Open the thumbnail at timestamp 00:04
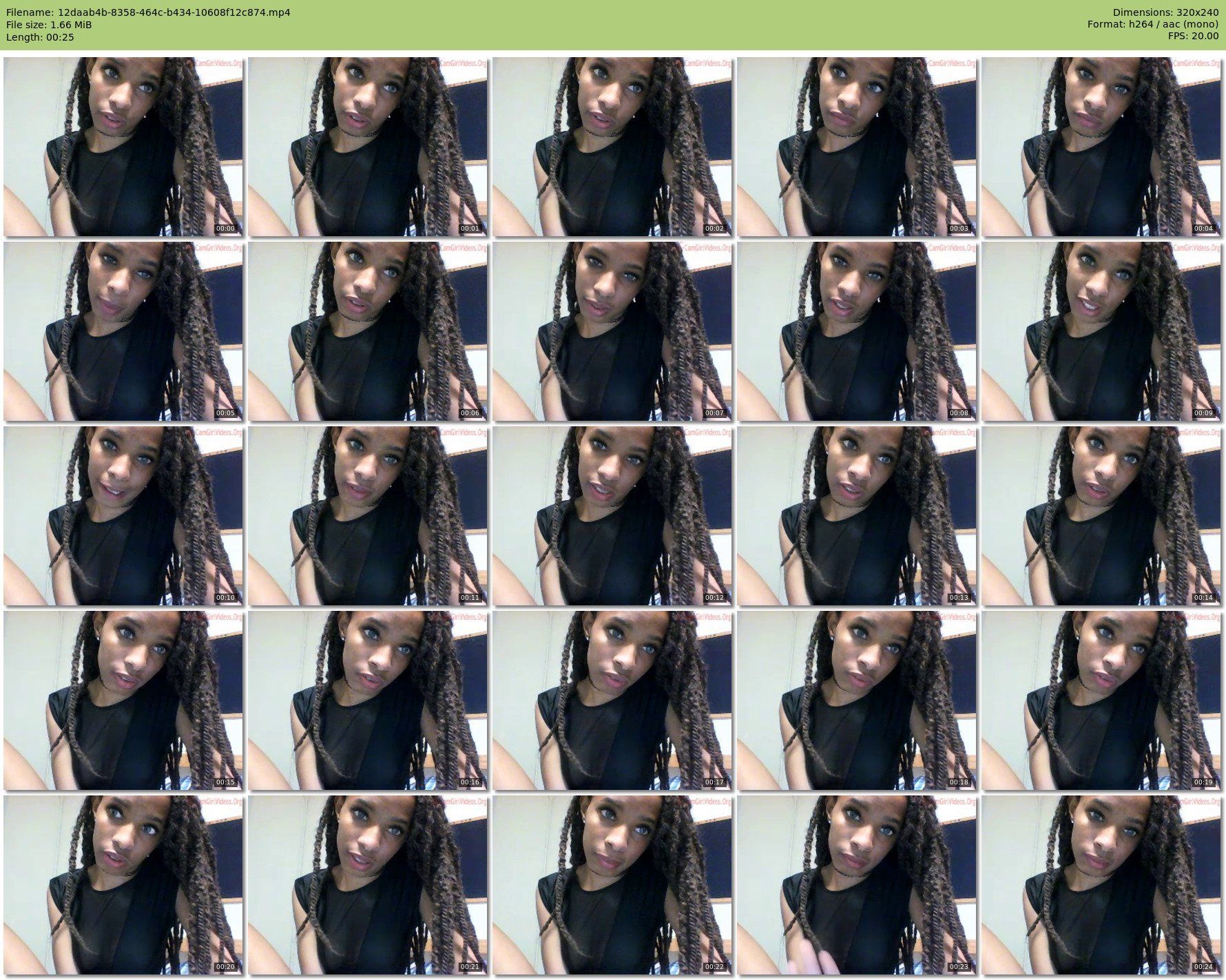1226x980 pixels. [x=1101, y=147]
